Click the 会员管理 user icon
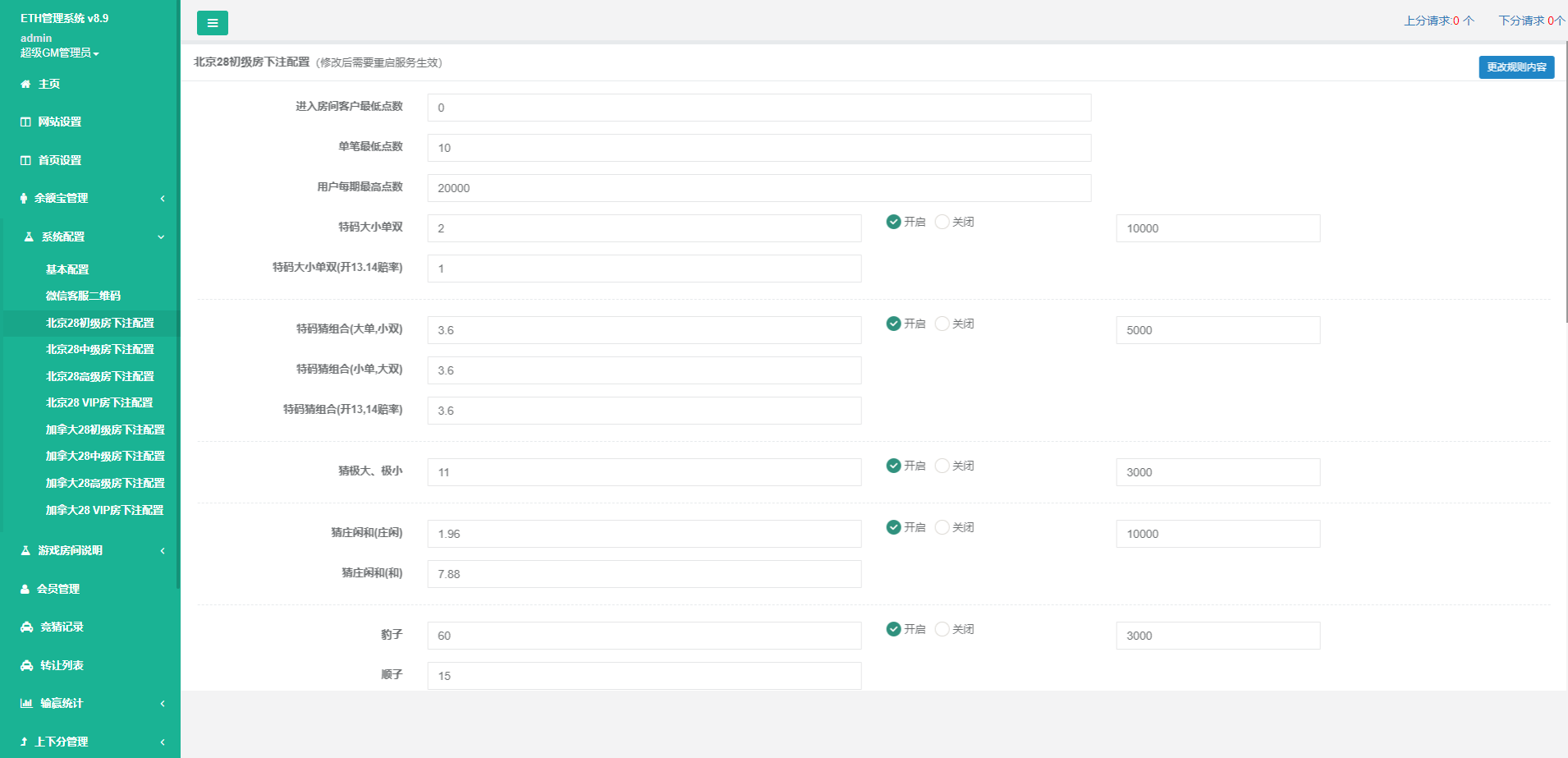 click(x=25, y=589)
